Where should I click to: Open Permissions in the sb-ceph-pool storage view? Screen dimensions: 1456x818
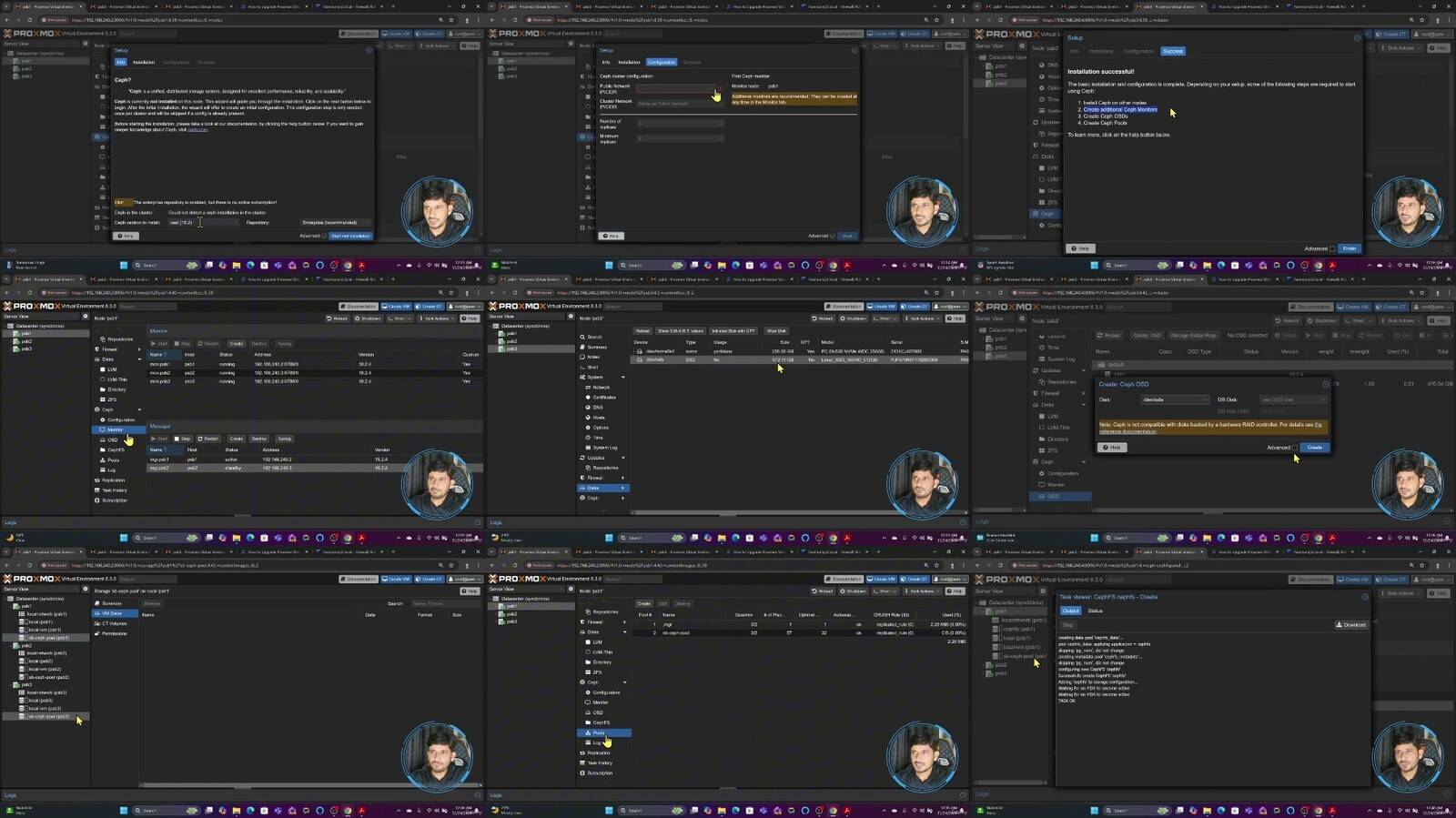click(115, 633)
